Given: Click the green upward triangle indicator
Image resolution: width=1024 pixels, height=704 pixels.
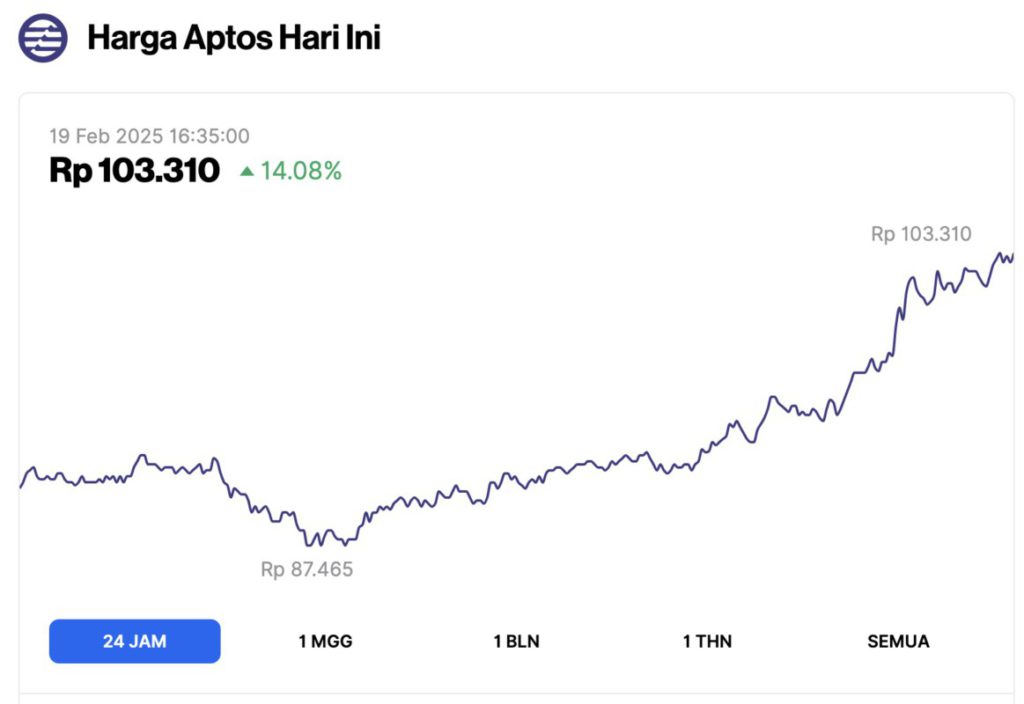Looking at the screenshot, I should (x=247, y=171).
